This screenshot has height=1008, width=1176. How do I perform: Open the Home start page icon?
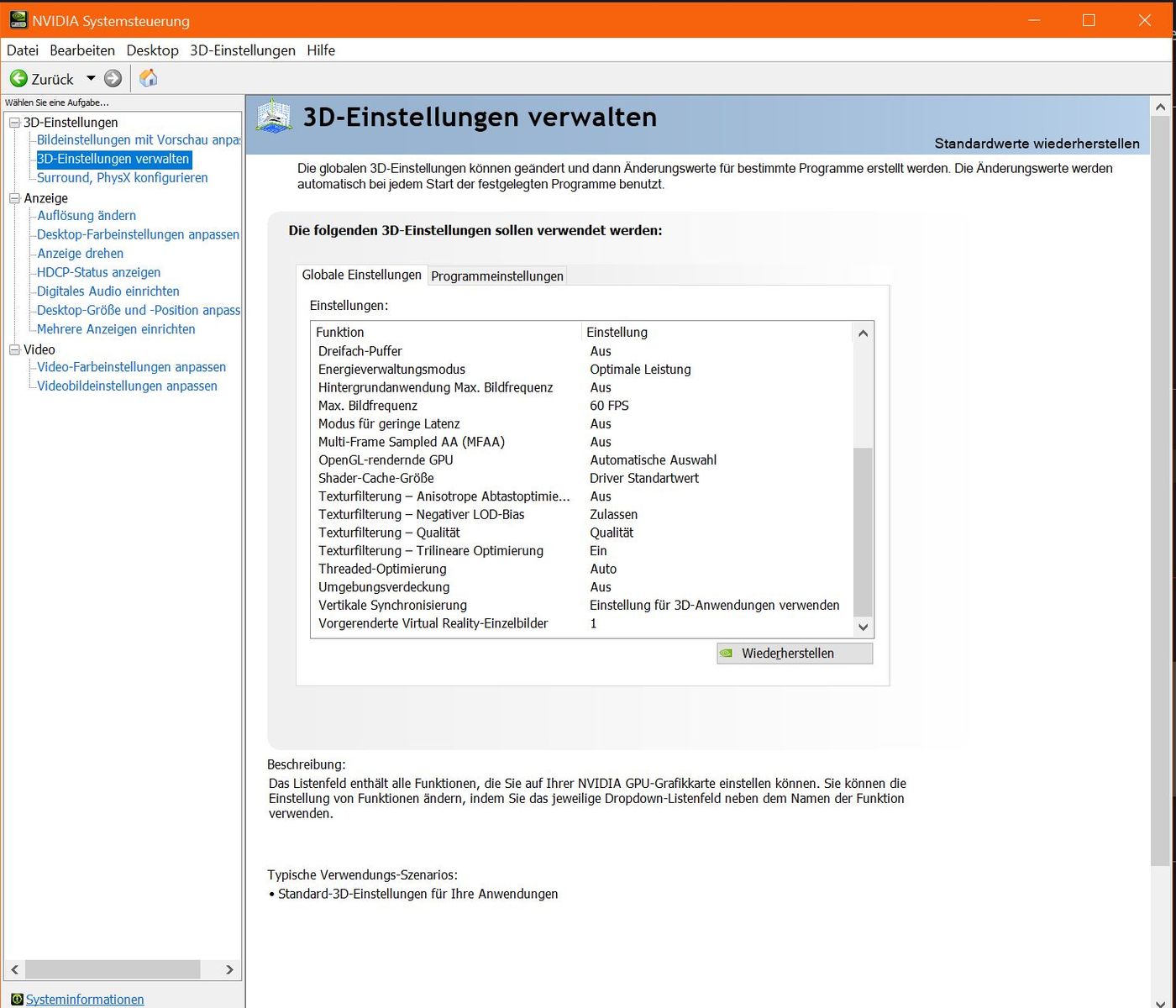pyautogui.click(x=149, y=78)
